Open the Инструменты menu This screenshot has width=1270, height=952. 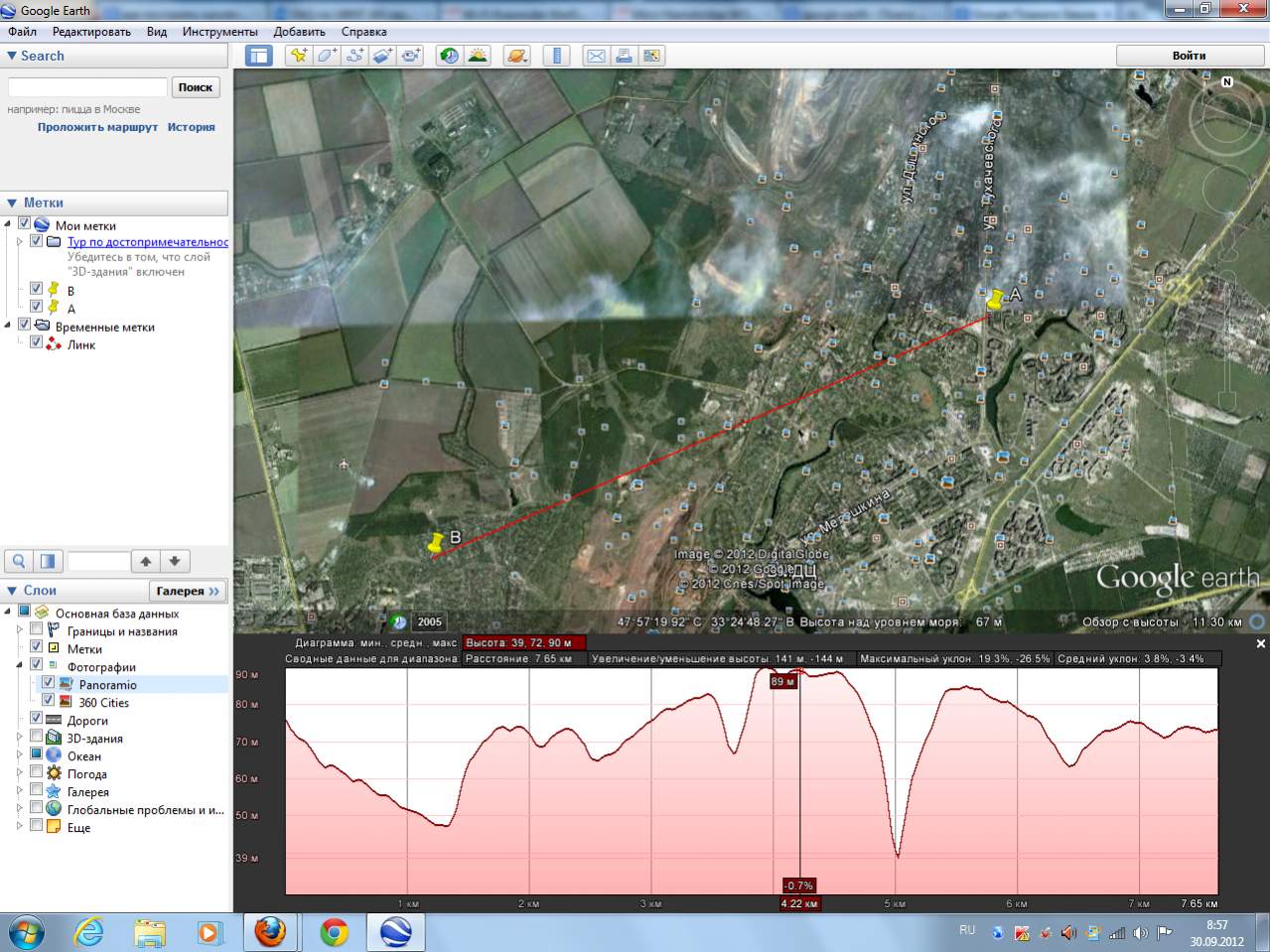point(219,32)
